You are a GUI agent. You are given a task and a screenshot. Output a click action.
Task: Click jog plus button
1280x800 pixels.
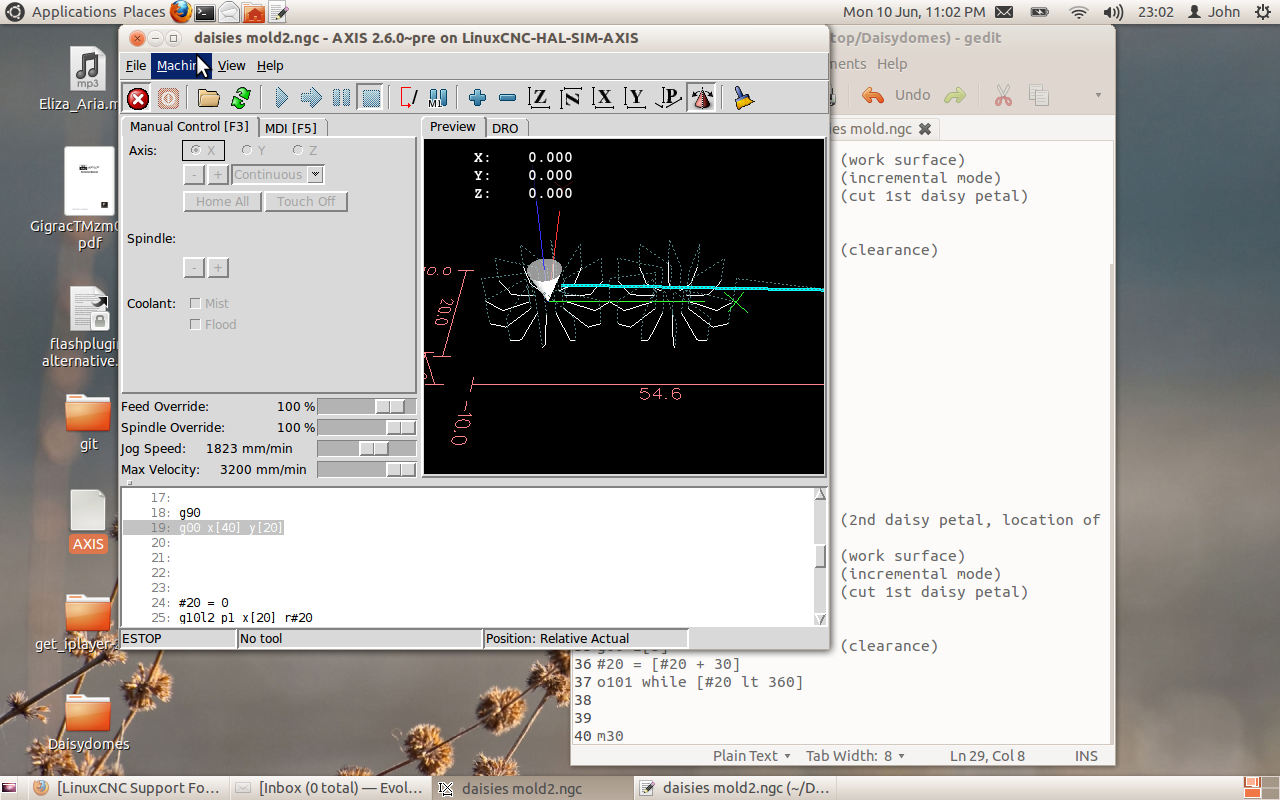click(218, 175)
